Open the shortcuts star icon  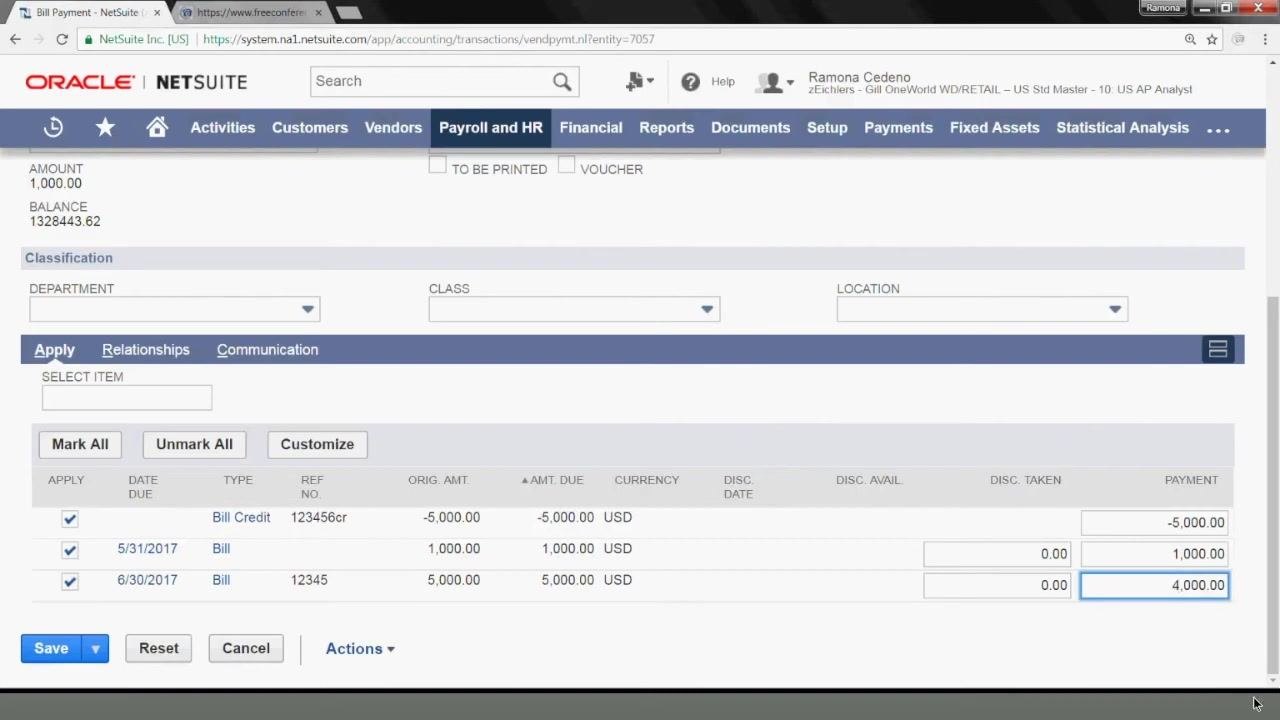coord(105,128)
